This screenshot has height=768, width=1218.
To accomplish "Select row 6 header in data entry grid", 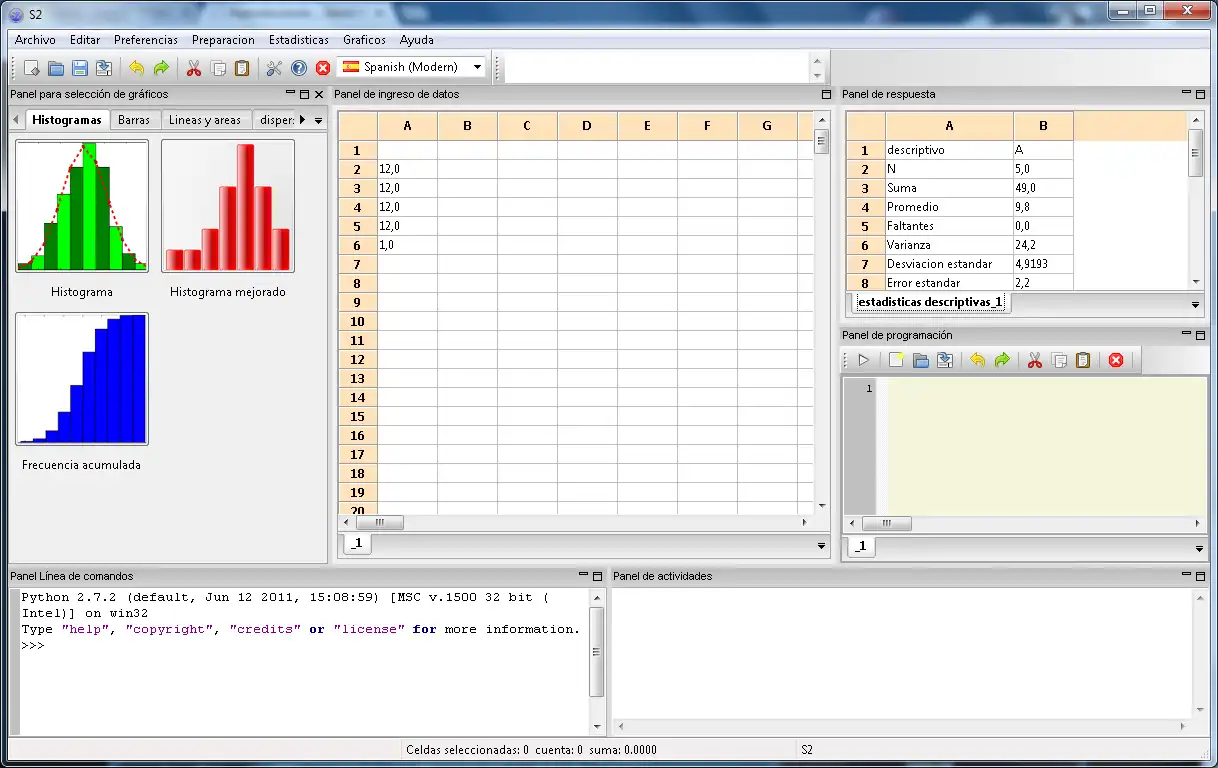I will 357,245.
